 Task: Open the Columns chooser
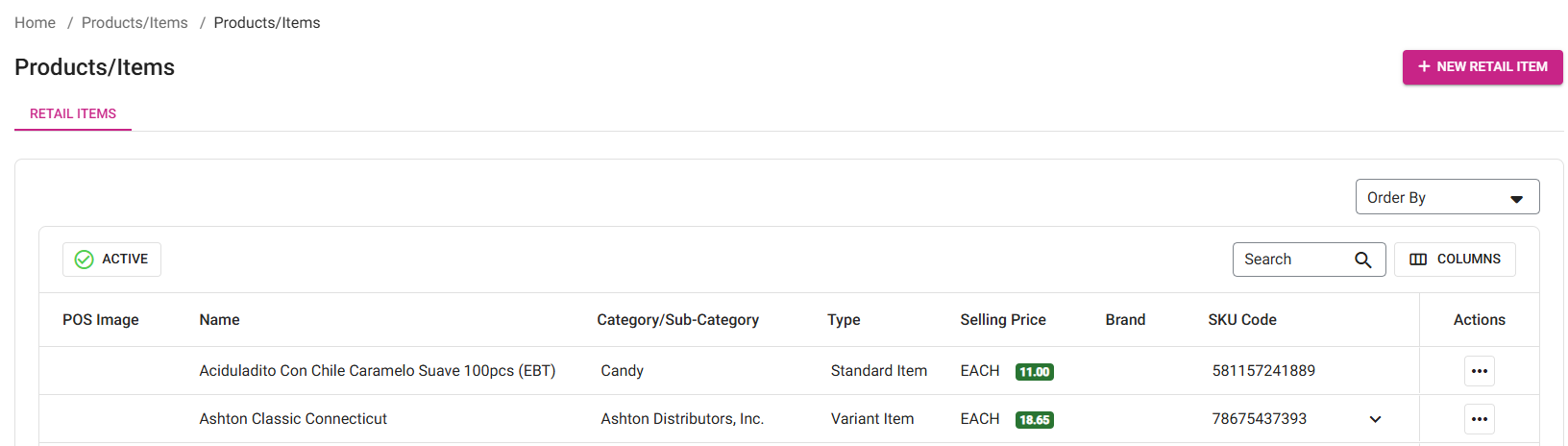tap(1455, 260)
